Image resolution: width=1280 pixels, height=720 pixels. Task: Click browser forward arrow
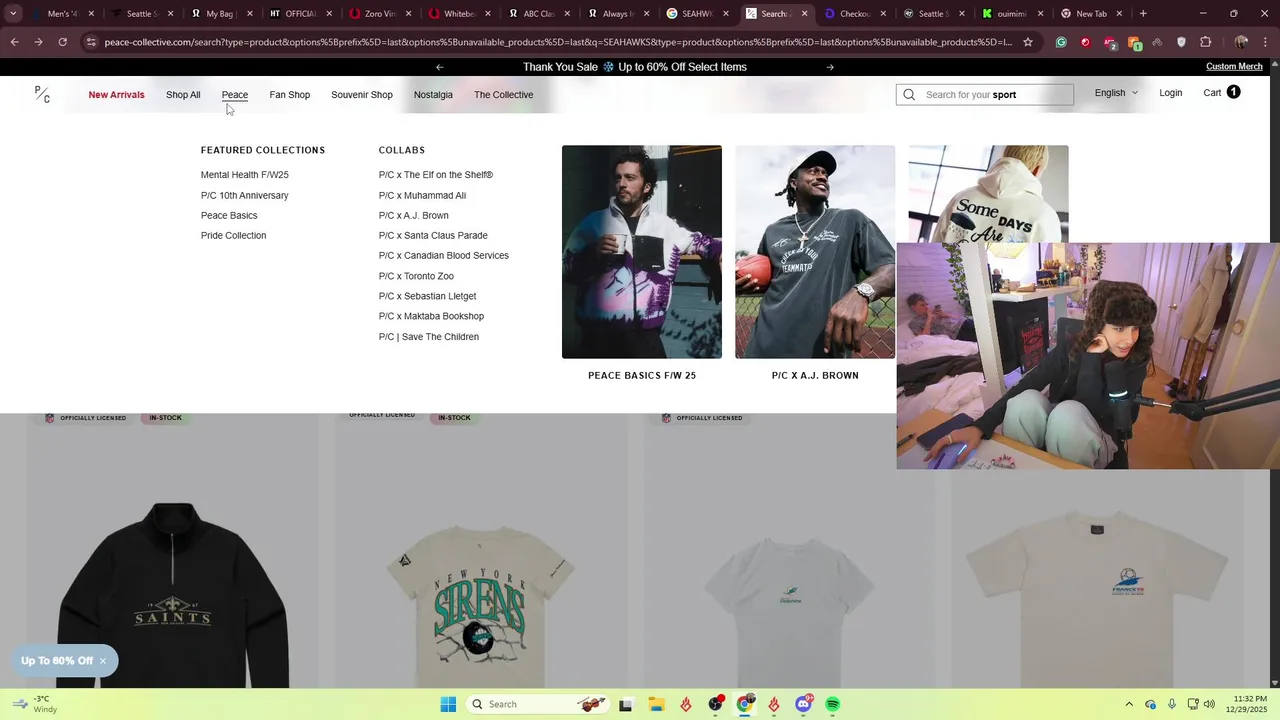tap(38, 42)
